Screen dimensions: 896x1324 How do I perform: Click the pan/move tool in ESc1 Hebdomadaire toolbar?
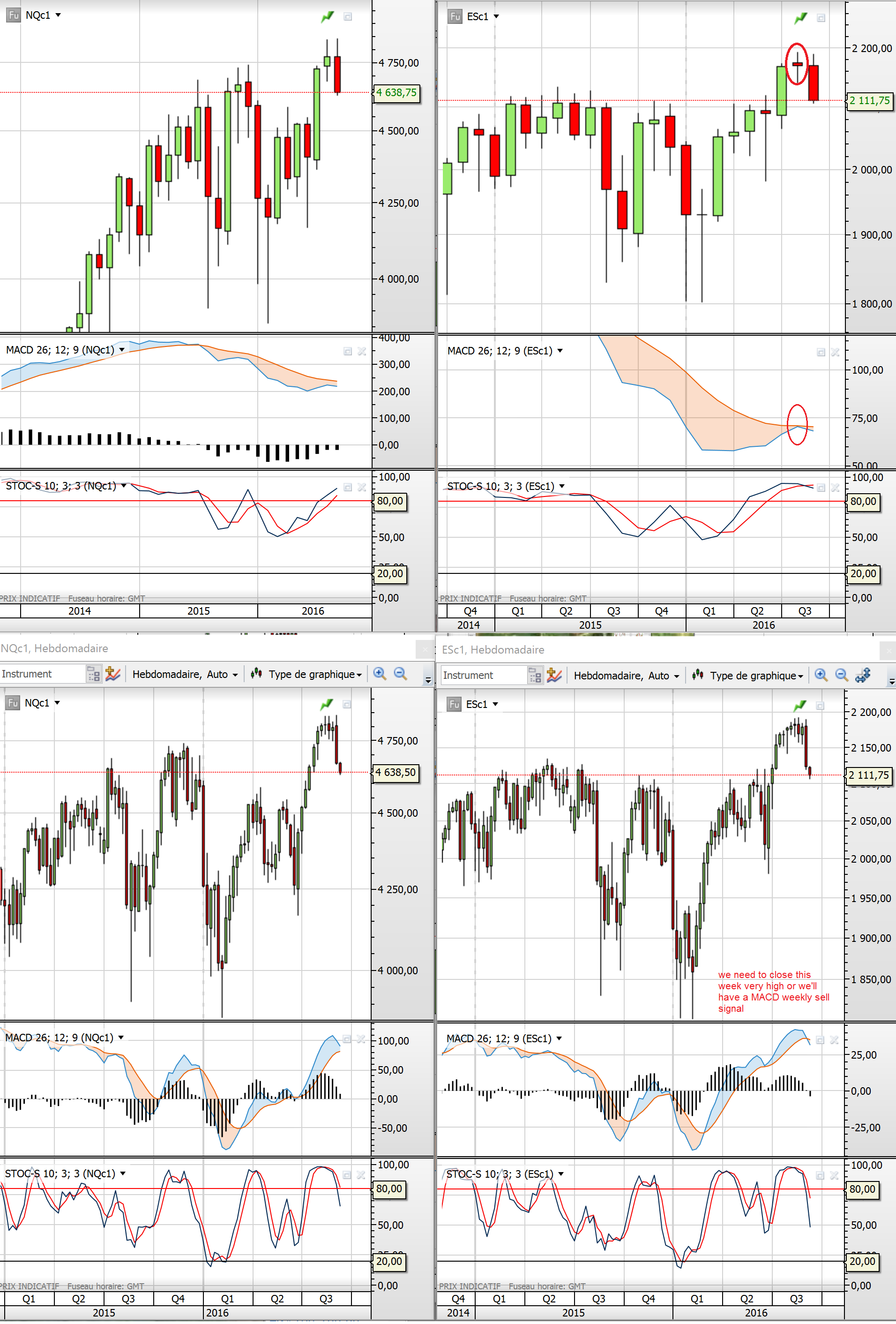863,676
